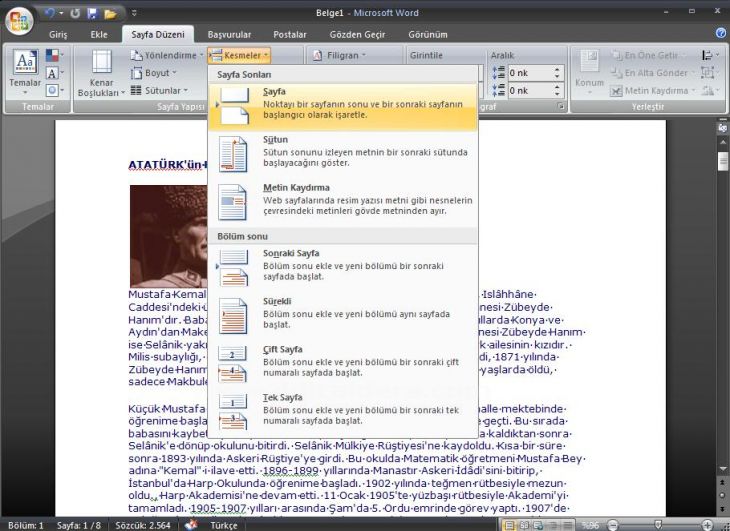Choose the Metin Kaydırma text wrapping break
Screen dimensions: 730x531
pyautogui.click(x=343, y=203)
